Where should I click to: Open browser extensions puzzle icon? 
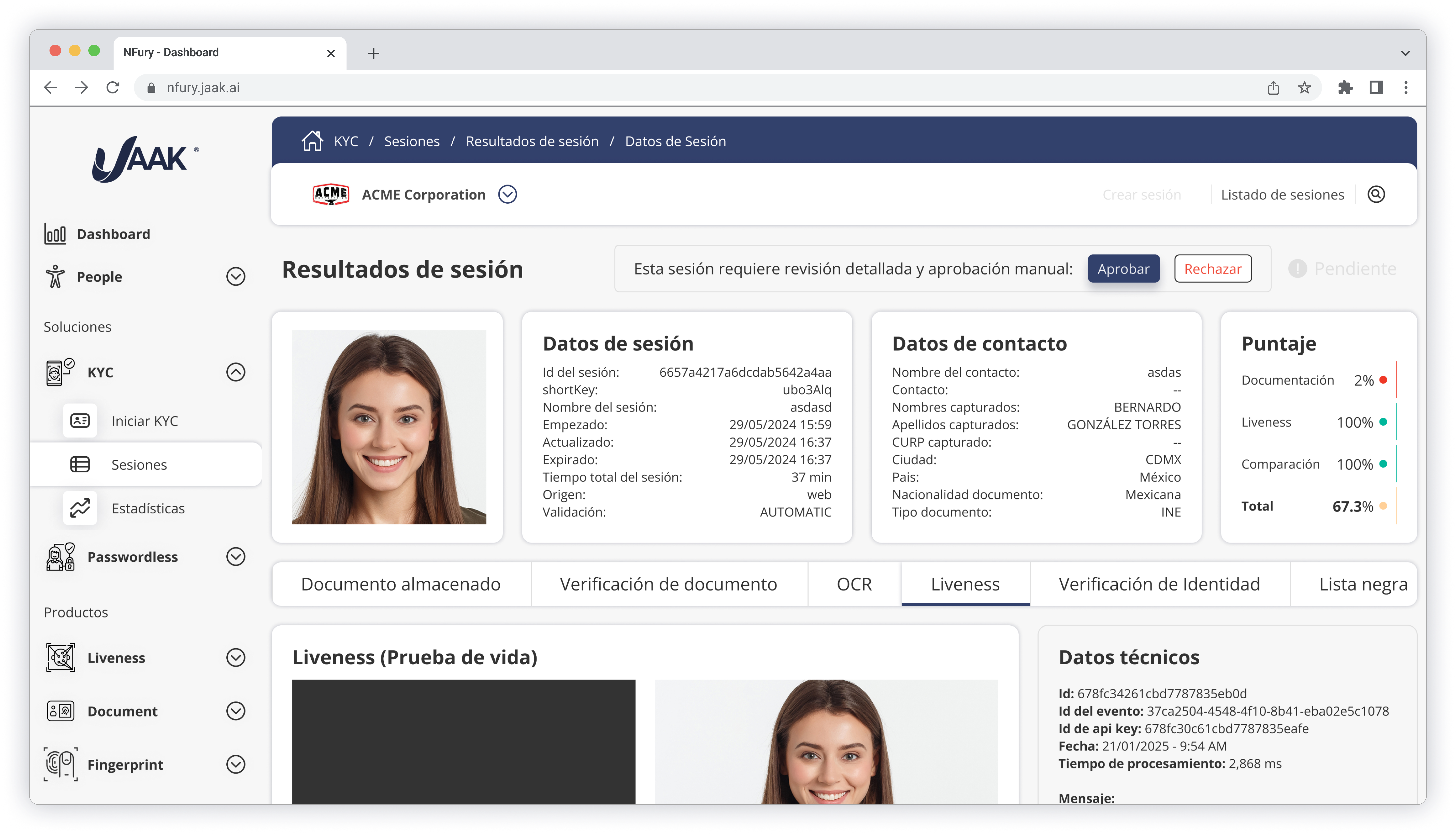point(1345,88)
